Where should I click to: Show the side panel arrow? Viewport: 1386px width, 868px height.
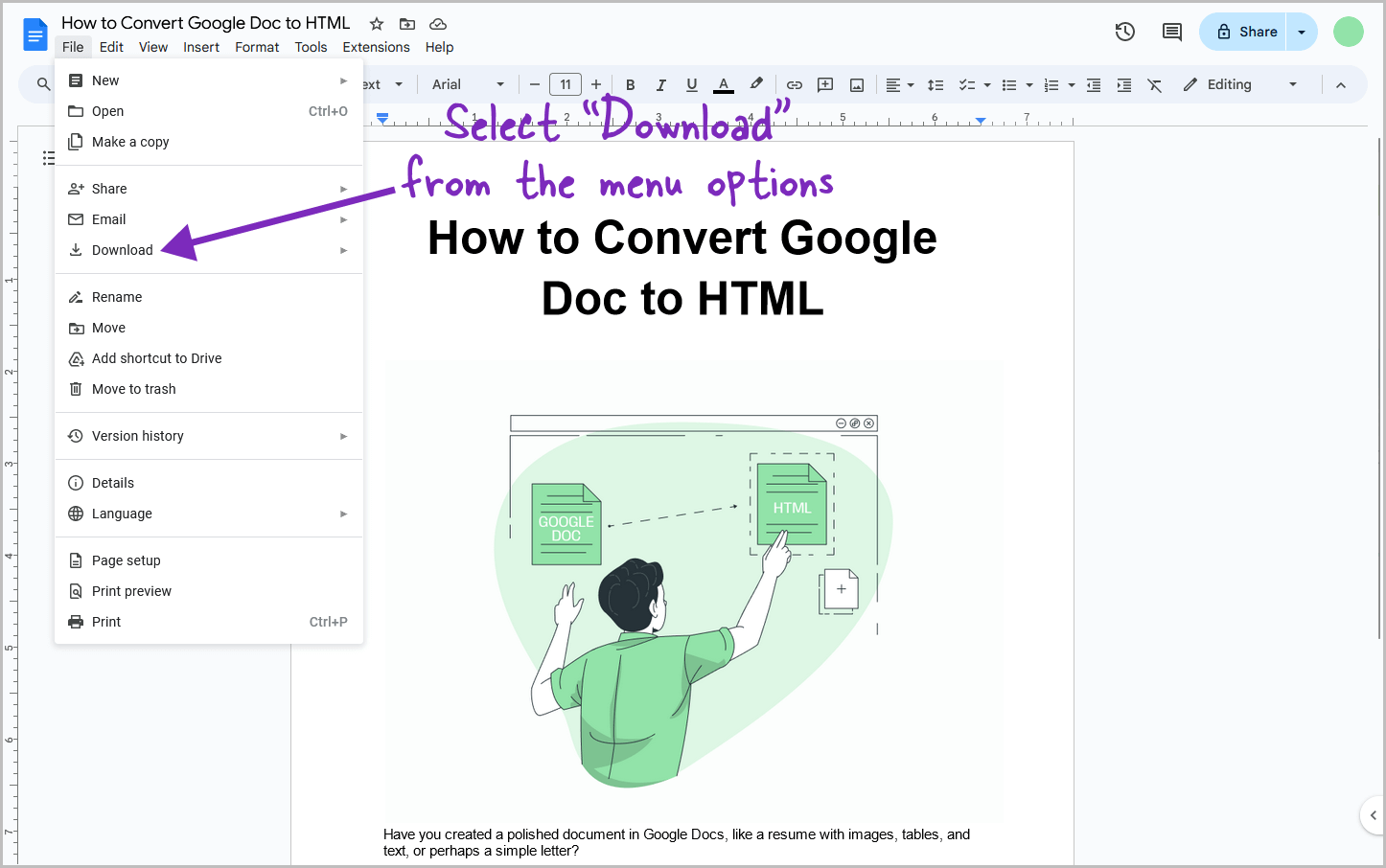[x=1373, y=815]
